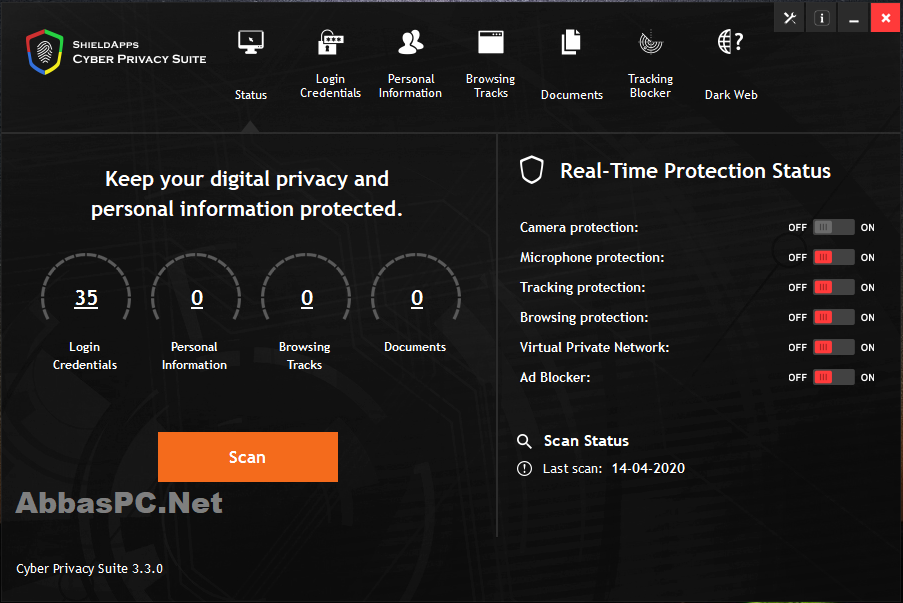Click the magnifier icon next to Scan Status

click(524, 441)
